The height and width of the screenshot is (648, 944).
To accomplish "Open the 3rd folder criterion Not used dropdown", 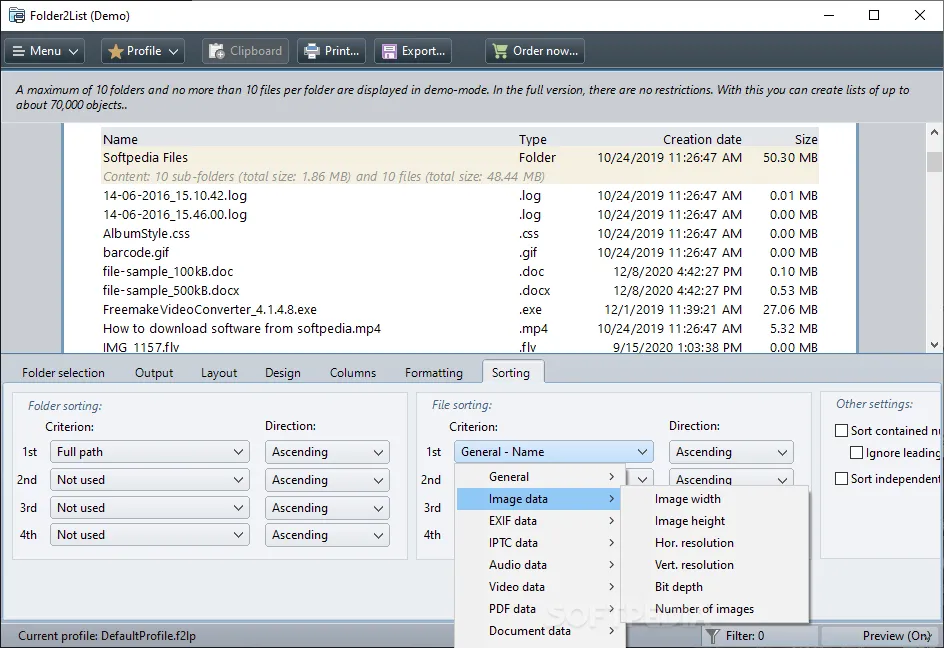I will point(150,508).
